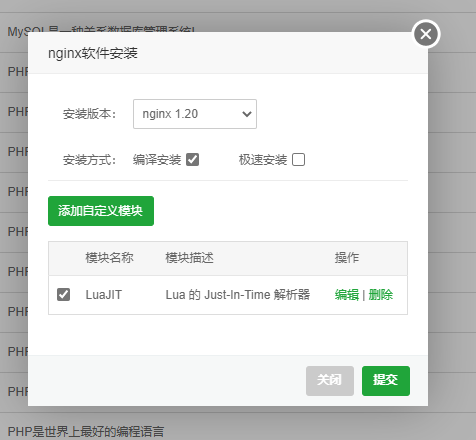Click the 模块名称 column header
The image size is (476, 440).
[109, 258]
